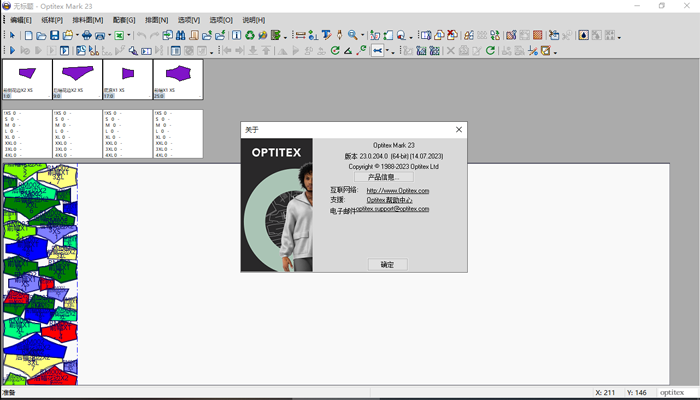Image resolution: width=700 pixels, height=400 pixels.
Task: Save with the blue floppy disk icon
Action: pos(54,35)
